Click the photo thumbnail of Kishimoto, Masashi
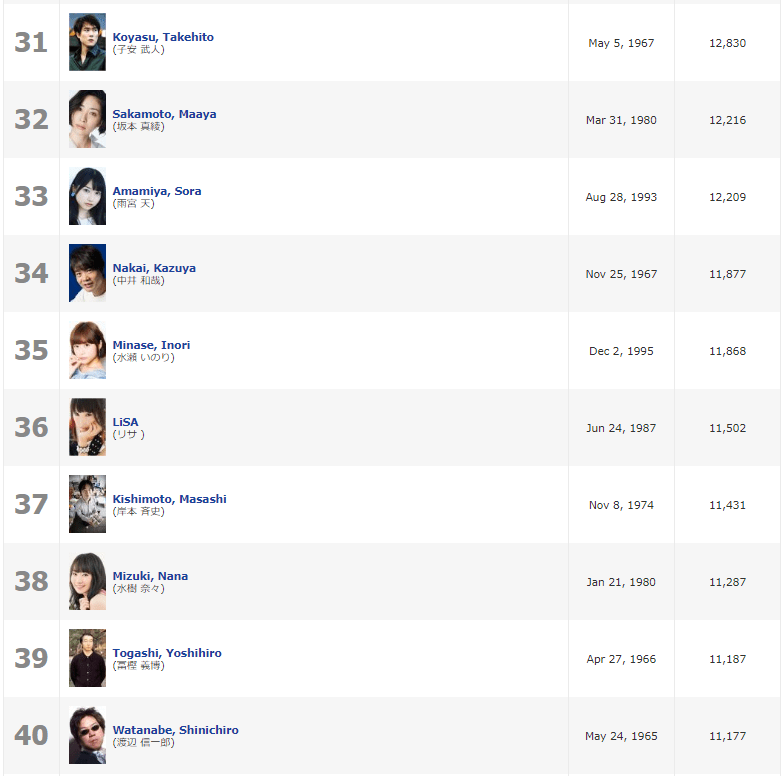 (x=87, y=504)
